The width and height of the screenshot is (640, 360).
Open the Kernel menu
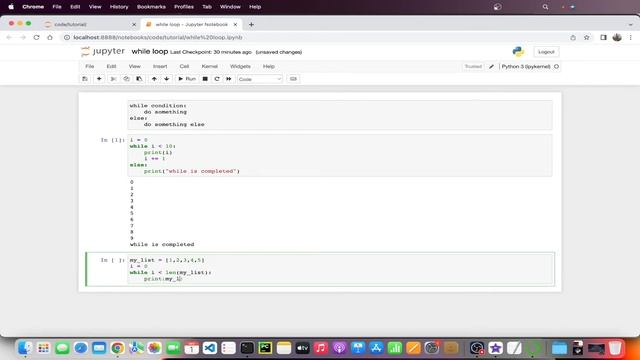209,66
